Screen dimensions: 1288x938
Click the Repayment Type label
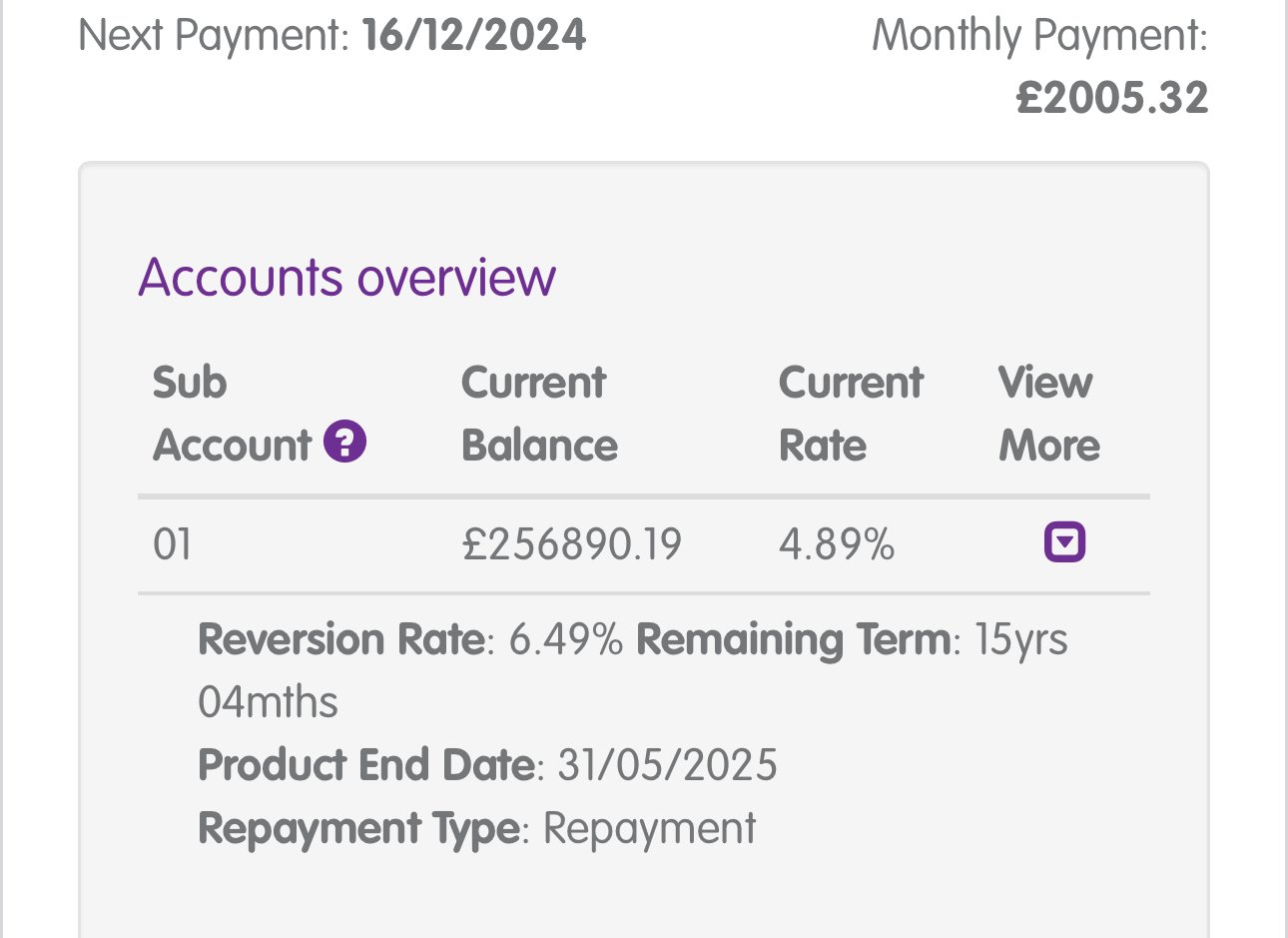[x=358, y=829]
